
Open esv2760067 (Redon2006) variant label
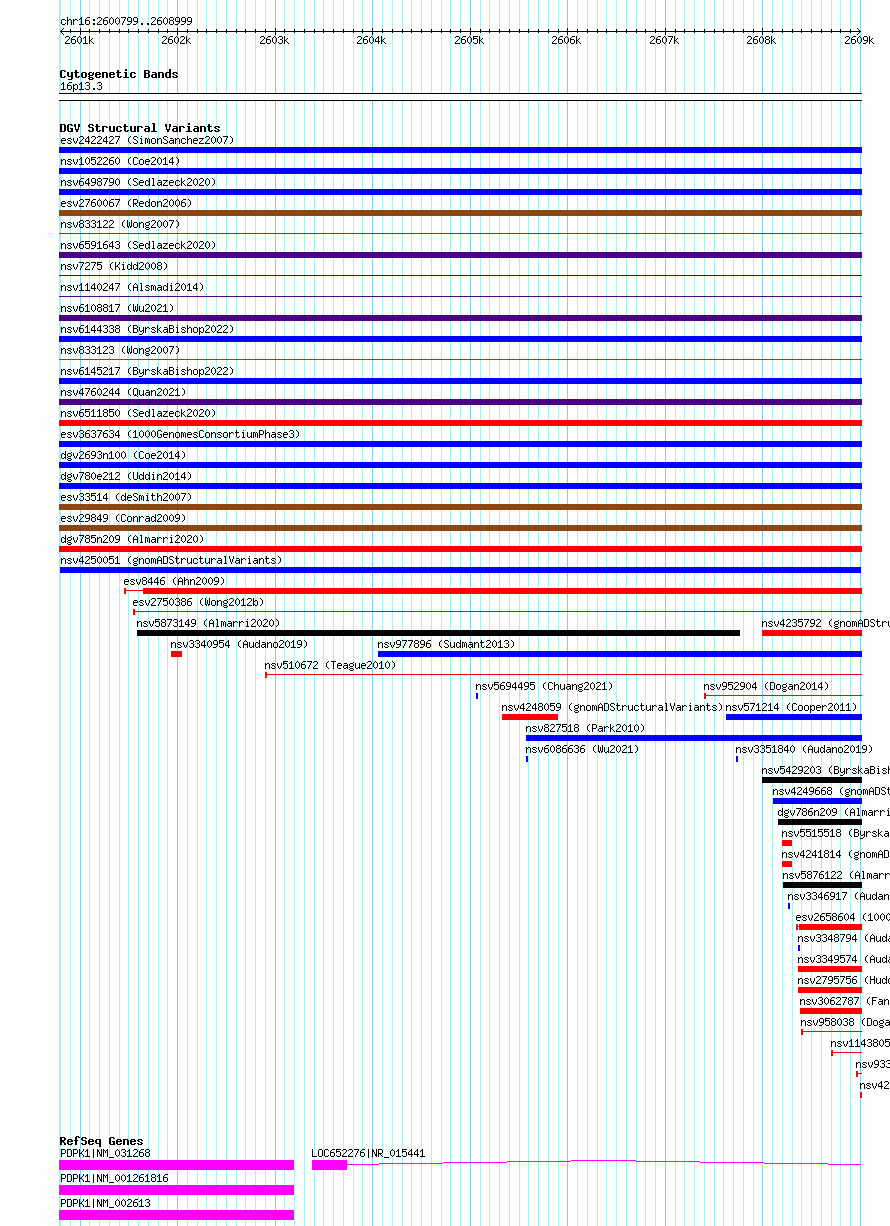(x=126, y=203)
